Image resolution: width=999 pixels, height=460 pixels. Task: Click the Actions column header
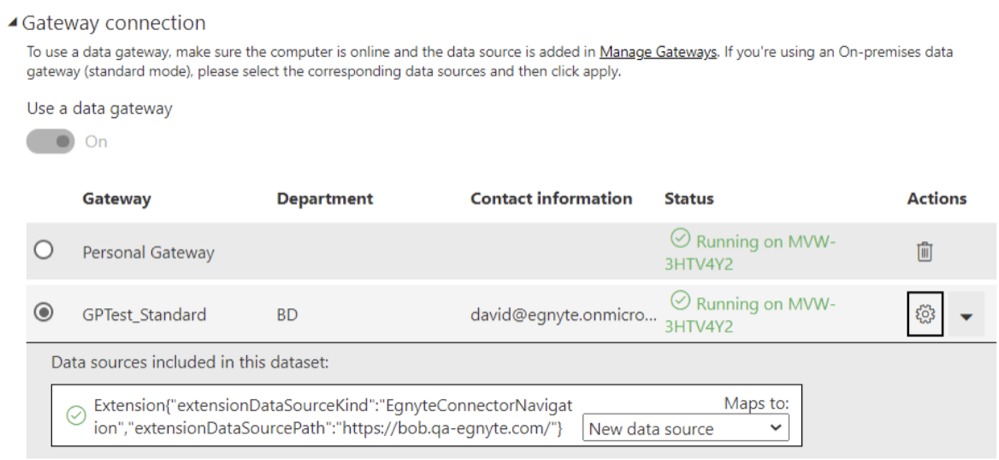[937, 199]
